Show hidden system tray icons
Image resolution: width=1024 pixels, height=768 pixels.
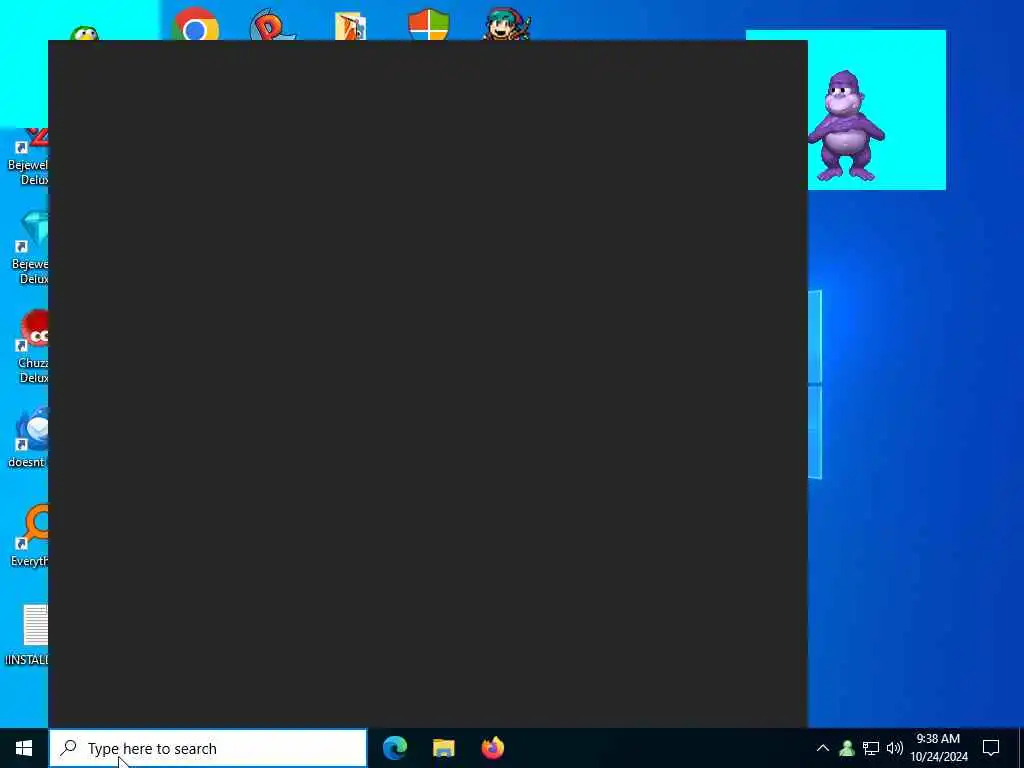[823, 748]
